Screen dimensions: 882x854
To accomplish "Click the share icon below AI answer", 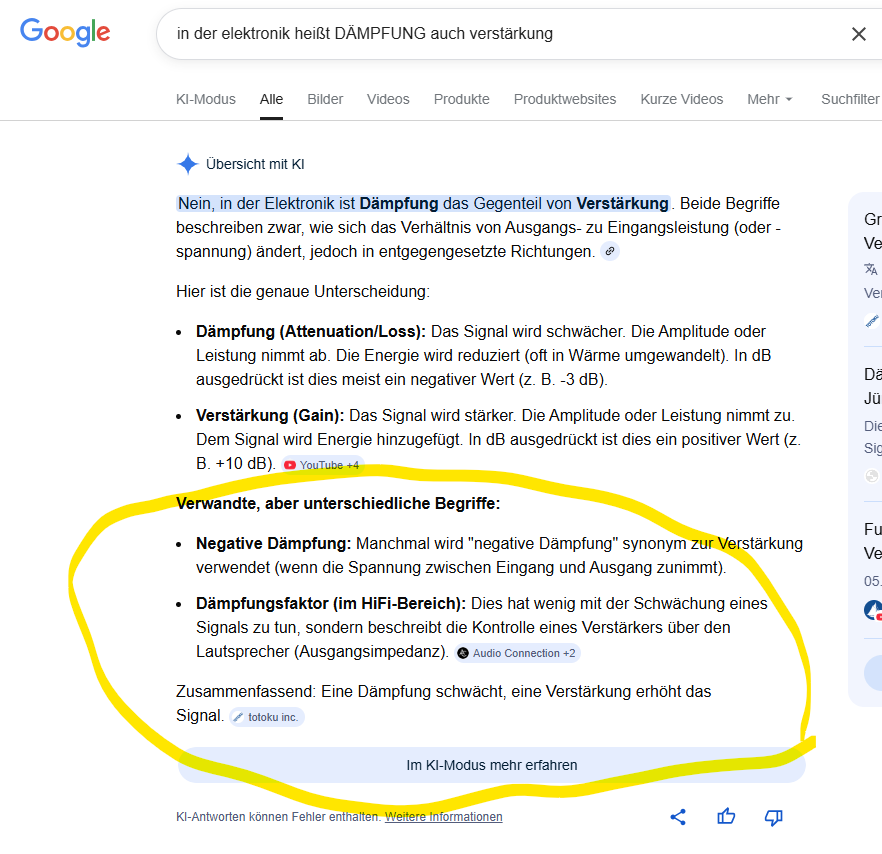I will pyautogui.click(x=678, y=817).
